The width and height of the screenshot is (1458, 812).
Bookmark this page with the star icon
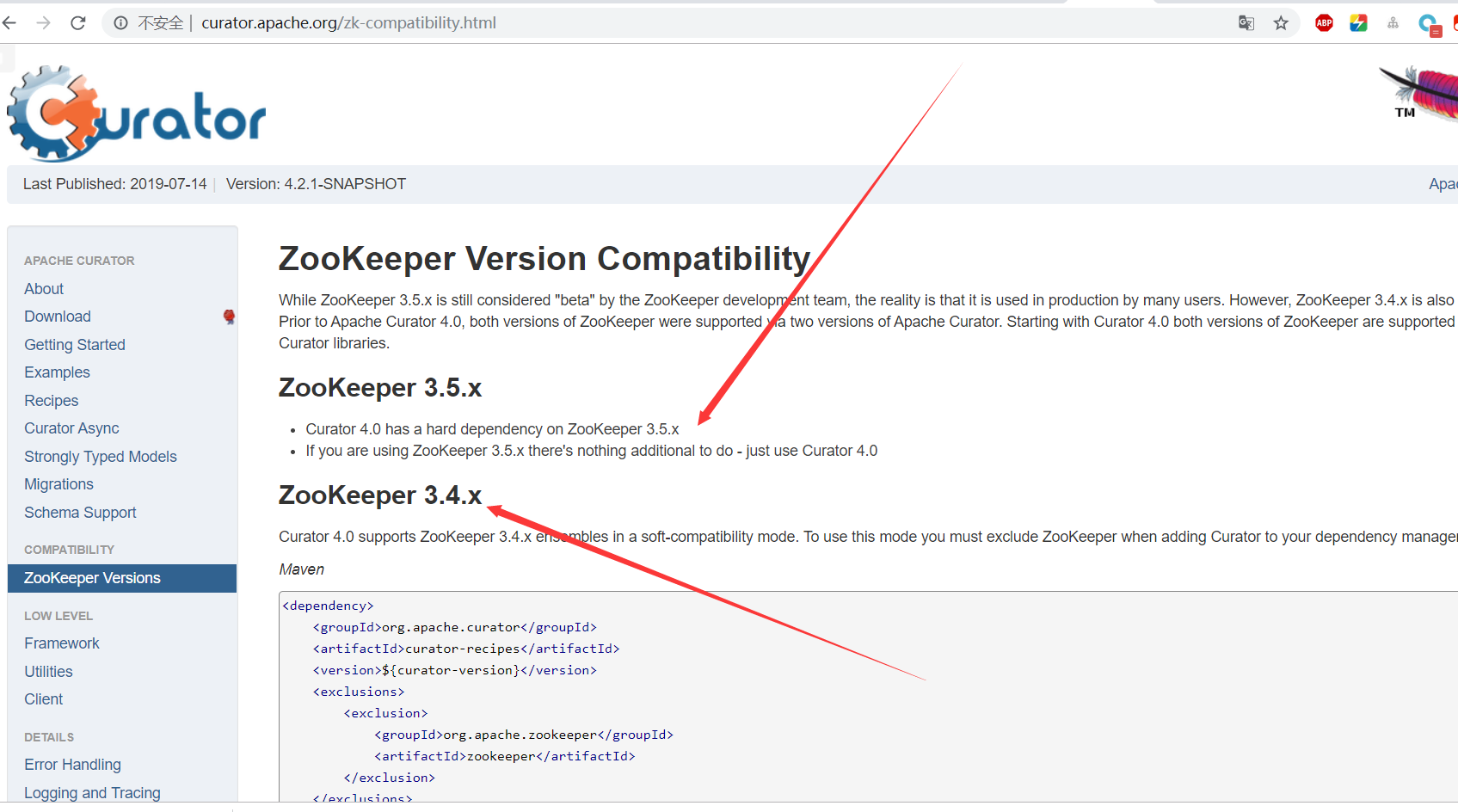(x=1281, y=23)
